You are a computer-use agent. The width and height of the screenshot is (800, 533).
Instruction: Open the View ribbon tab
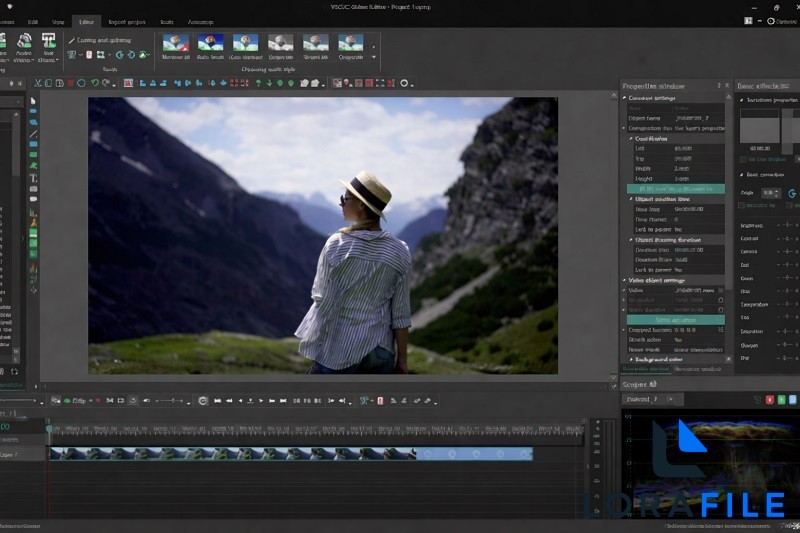58,22
